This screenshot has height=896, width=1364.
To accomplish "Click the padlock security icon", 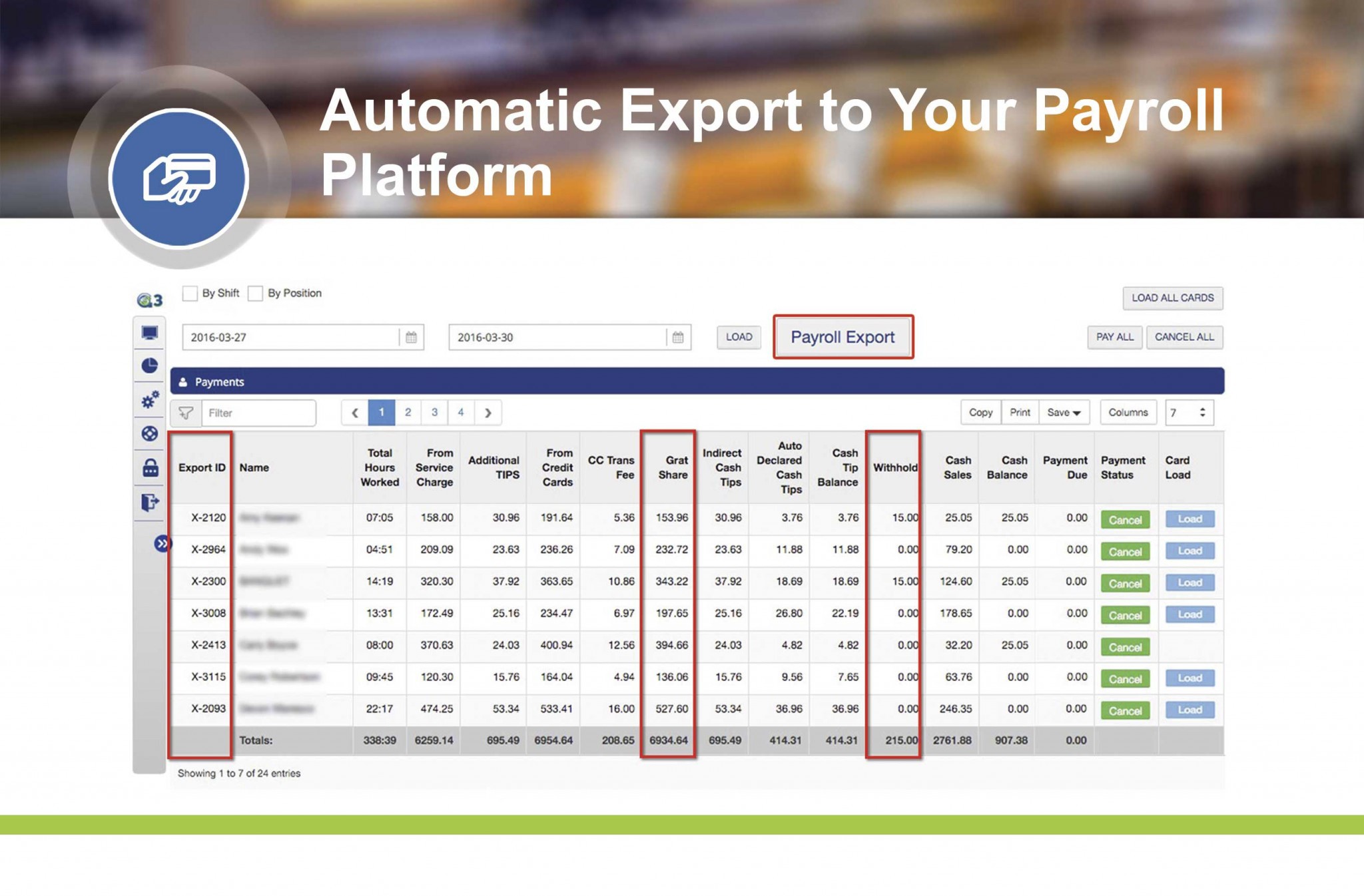I will click(x=151, y=468).
